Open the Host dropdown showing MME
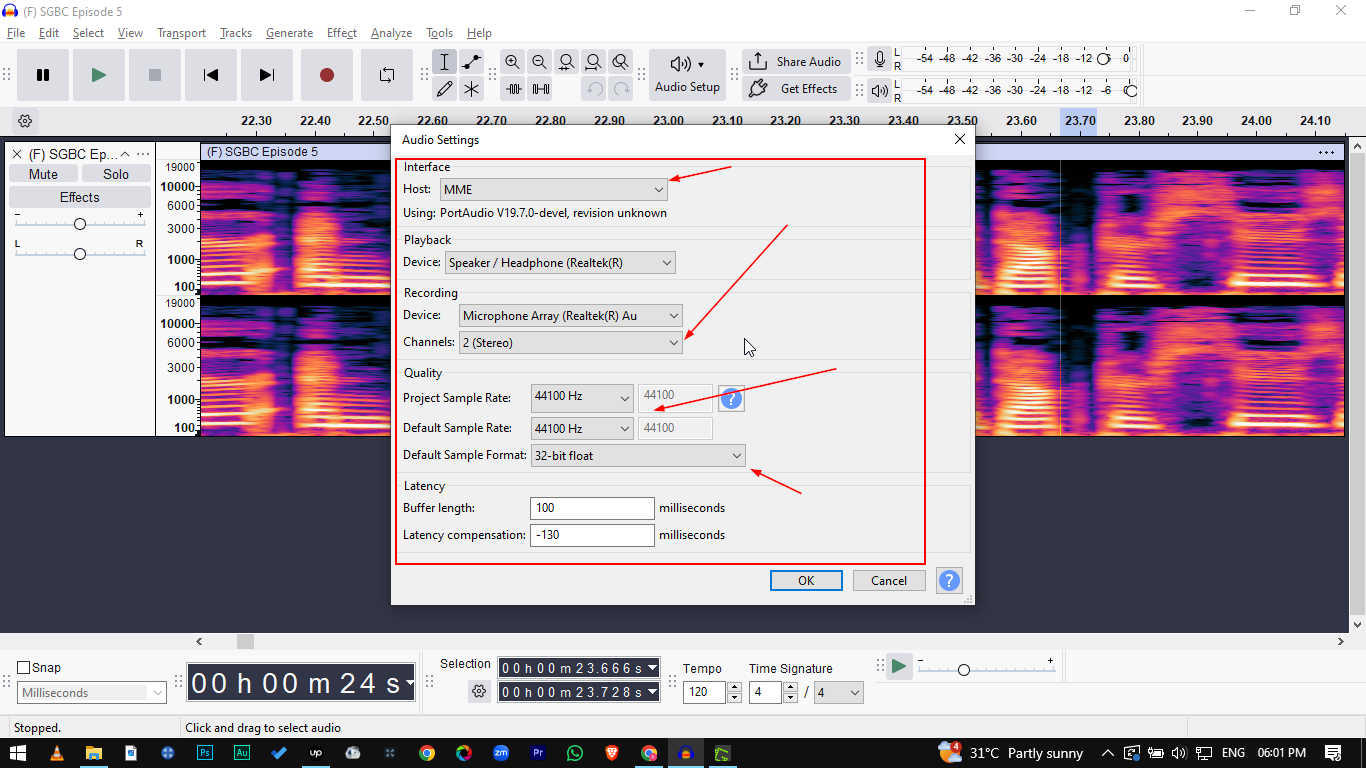Image resolution: width=1366 pixels, height=768 pixels. click(x=554, y=189)
